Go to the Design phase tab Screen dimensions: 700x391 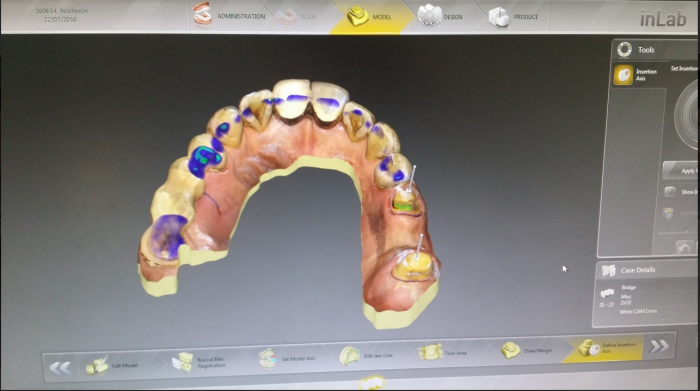[x=441, y=17]
